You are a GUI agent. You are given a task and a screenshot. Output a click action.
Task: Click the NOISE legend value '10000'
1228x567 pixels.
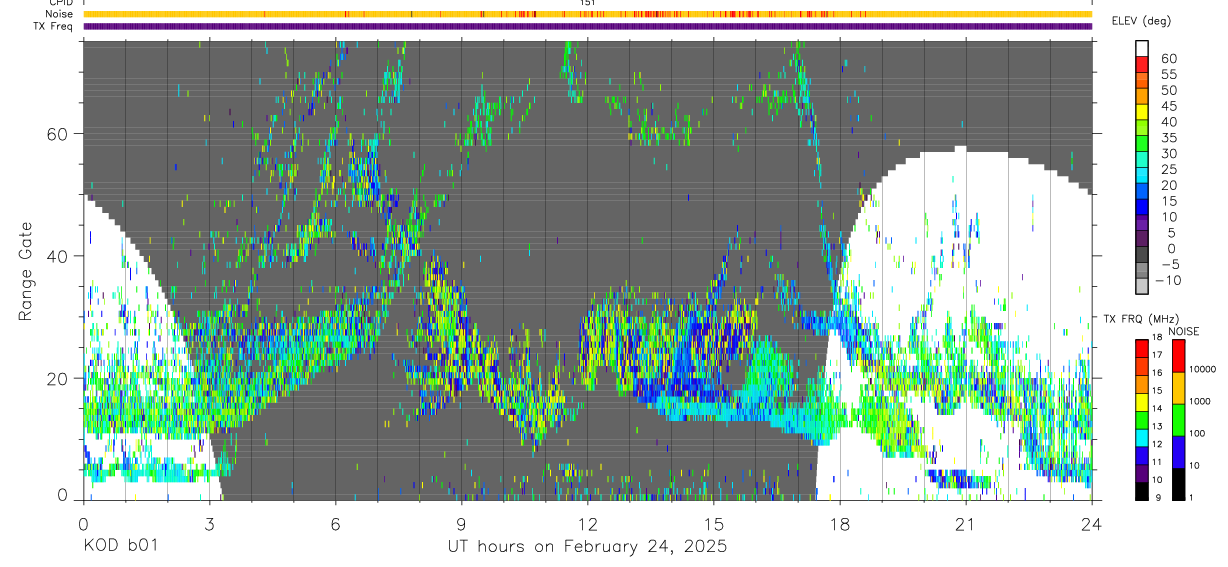(x=1204, y=369)
